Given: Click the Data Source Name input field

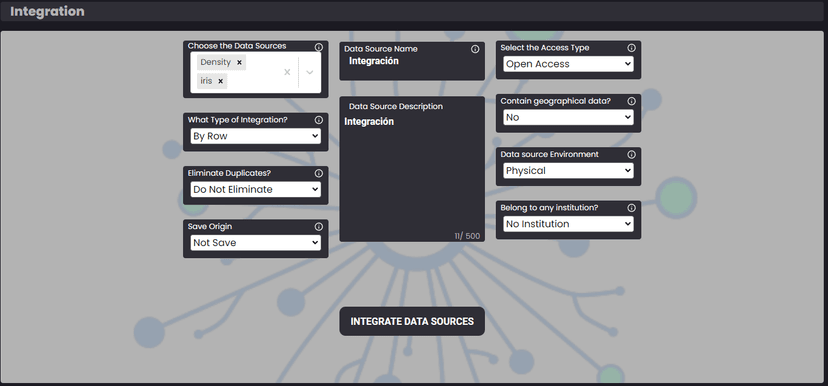Looking at the screenshot, I should (412, 61).
